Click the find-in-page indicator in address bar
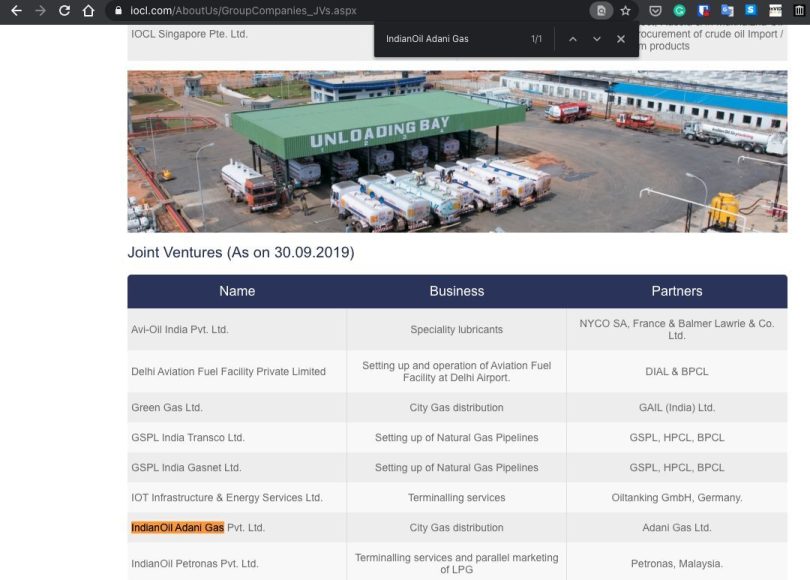 pos(600,11)
